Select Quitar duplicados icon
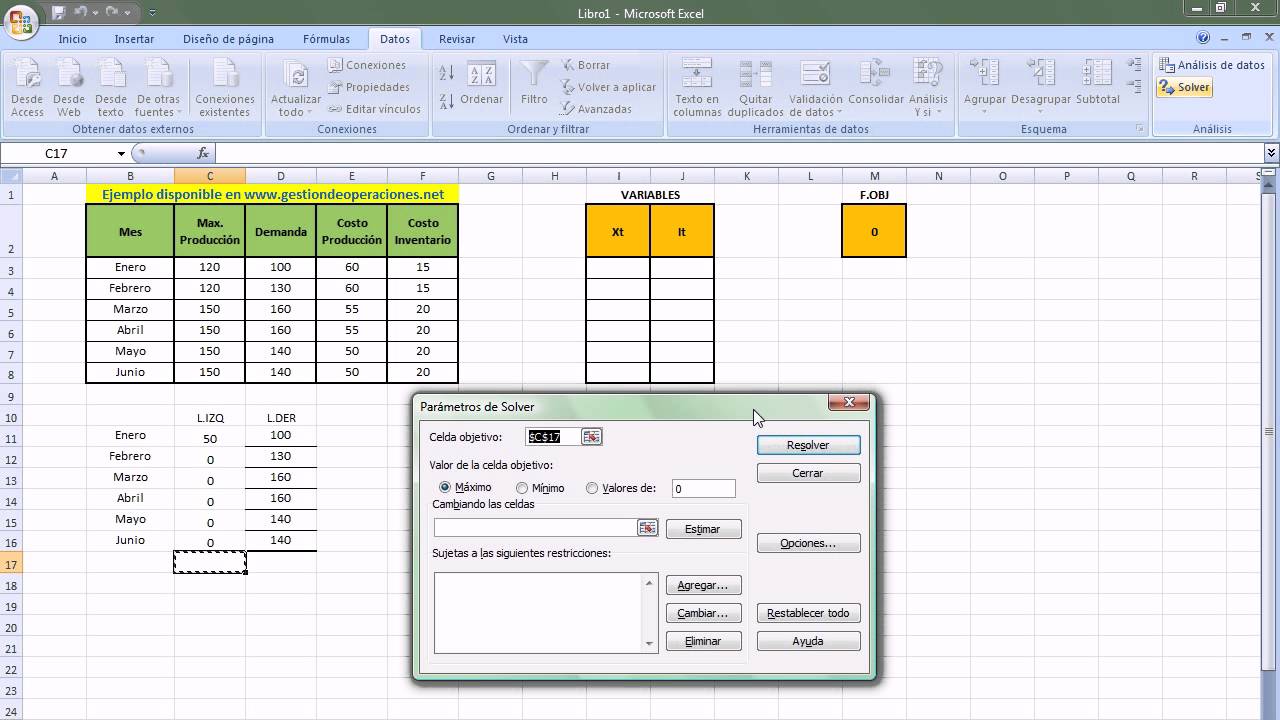 click(755, 87)
